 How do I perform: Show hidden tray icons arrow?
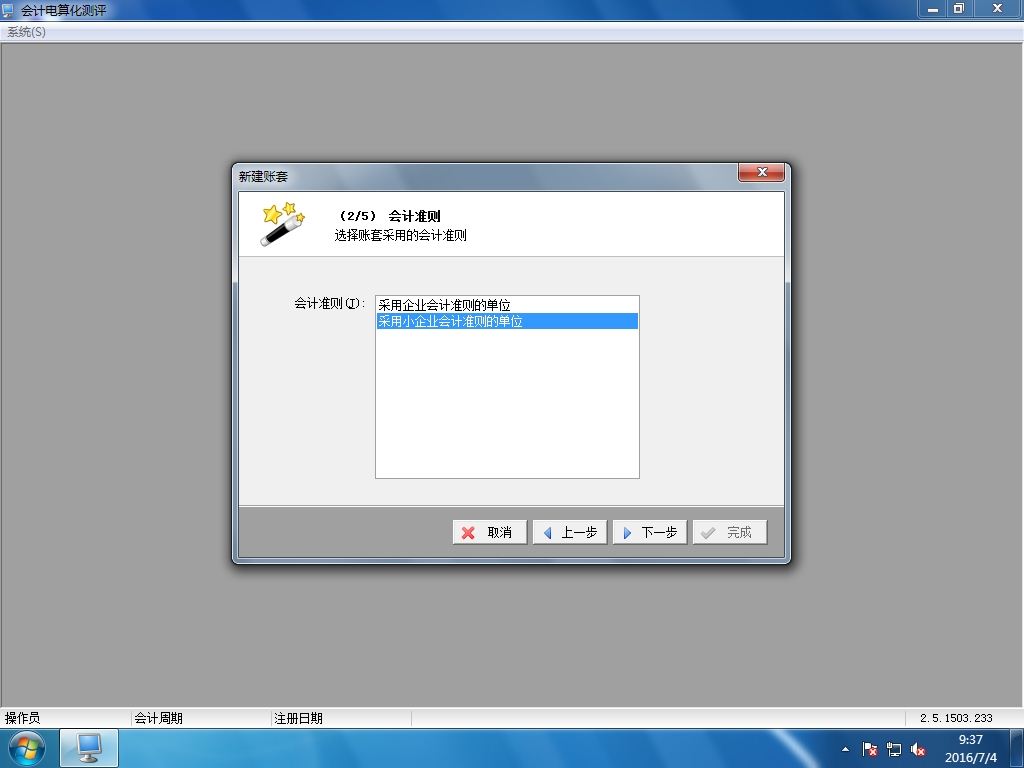point(845,749)
